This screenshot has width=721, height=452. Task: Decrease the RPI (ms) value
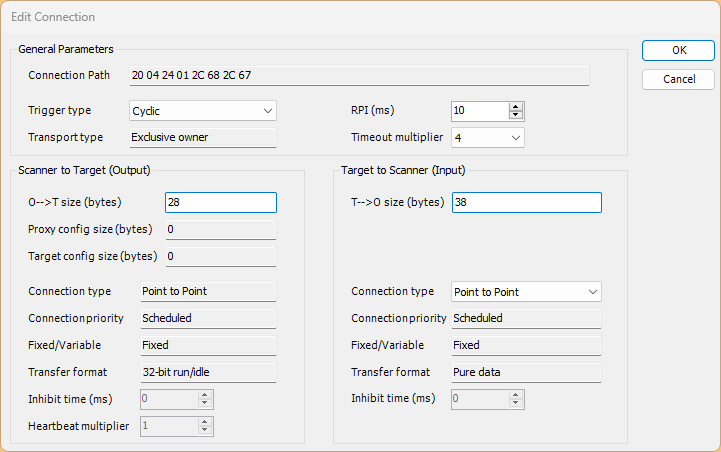pyautogui.click(x=515, y=115)
